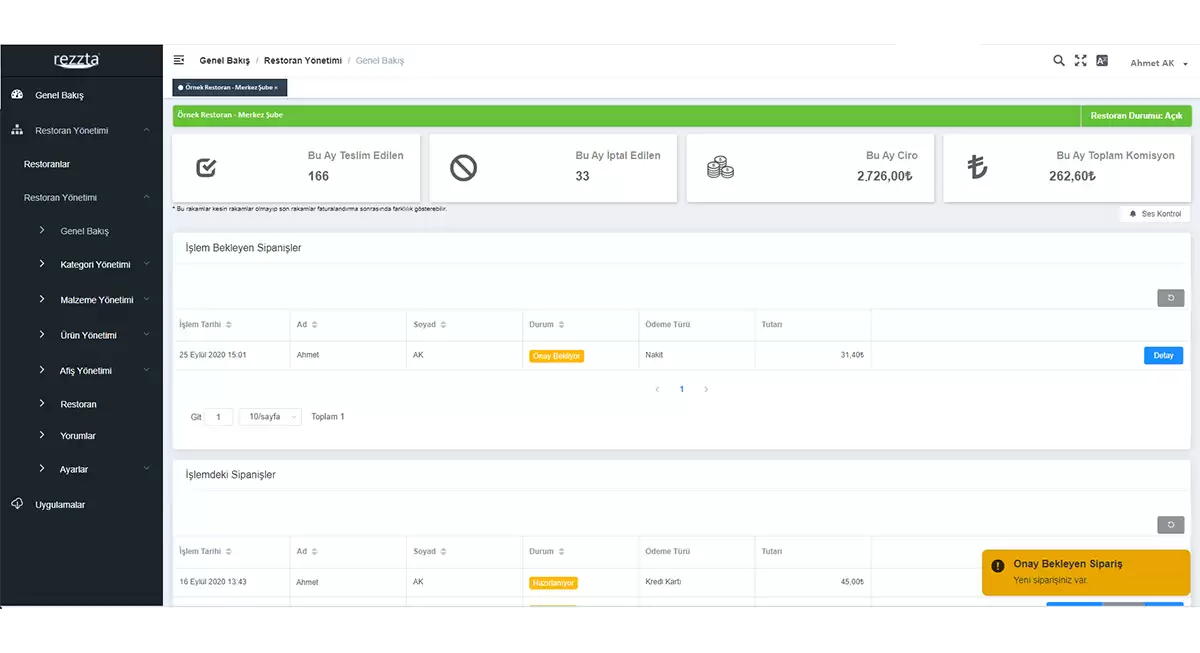Viewport: 1200px width, 653px height.
Task: Click the Genel Bakış dashboard icon
Action: coord(17,95)
